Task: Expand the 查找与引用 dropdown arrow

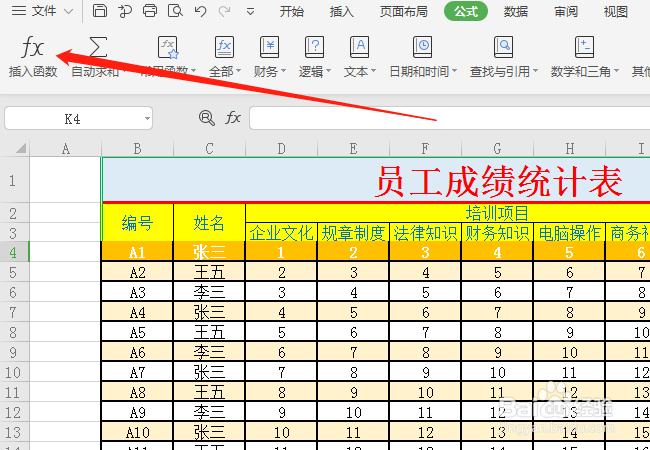Action: pos(535,71)
